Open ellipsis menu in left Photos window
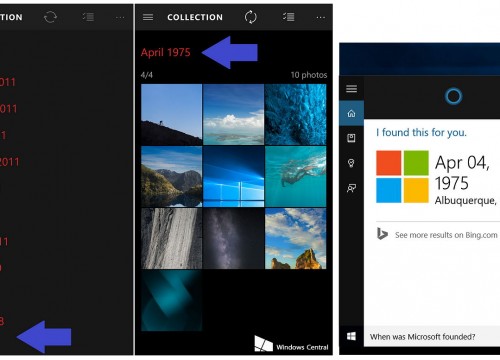The height and width of the screenshot is (360, 500). pyautogui.click(x=120, y=17)
